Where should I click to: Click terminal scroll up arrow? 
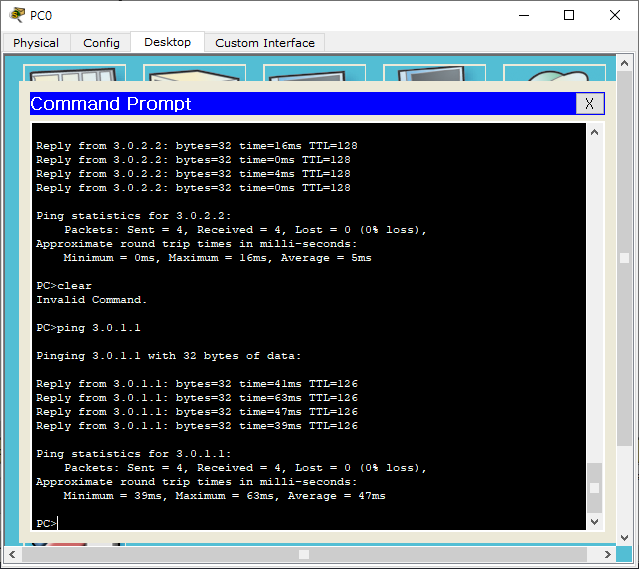[x=594, y=132]
